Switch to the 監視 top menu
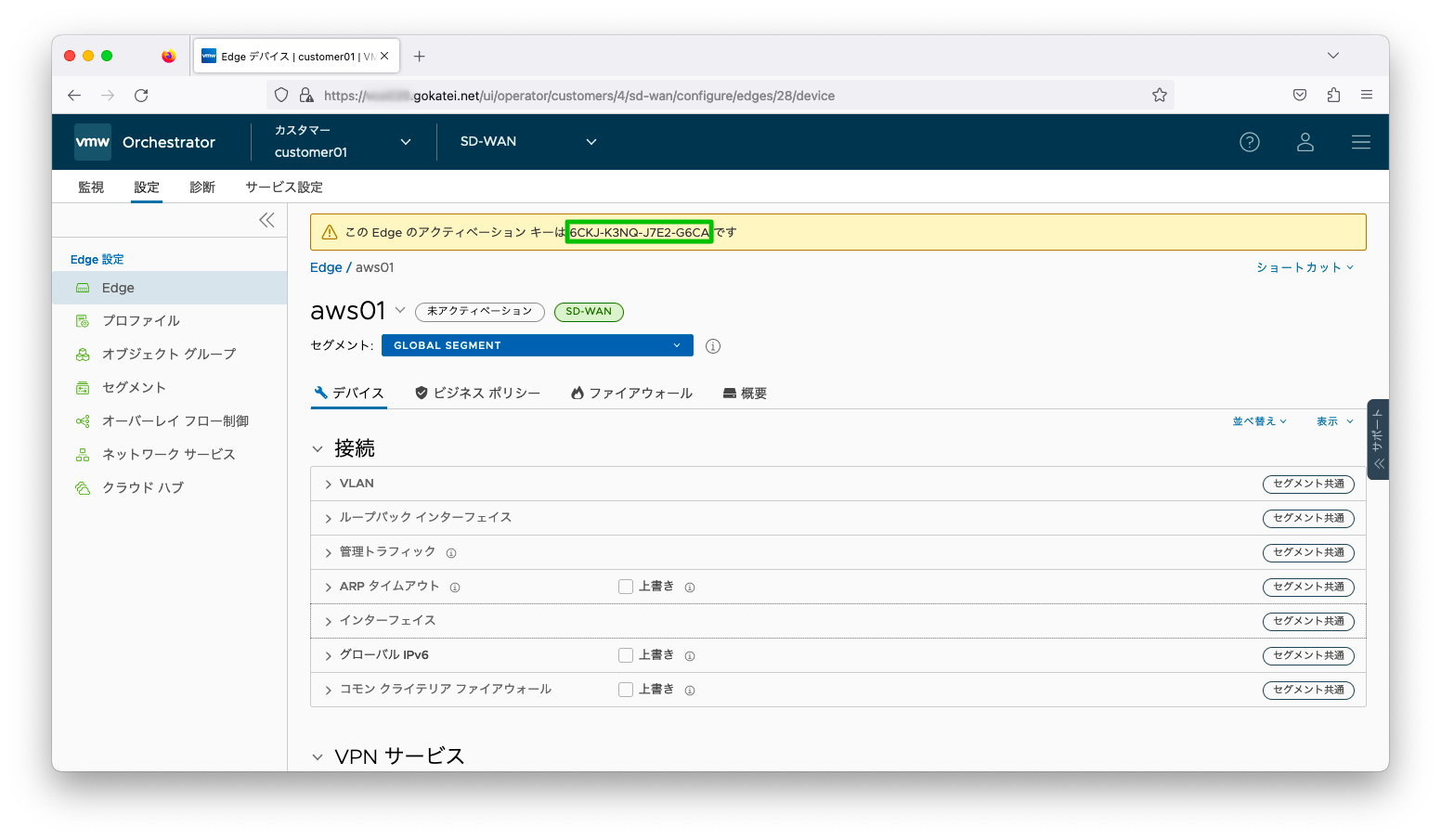This screenshot has height=840, width=1441. point(91,187)
